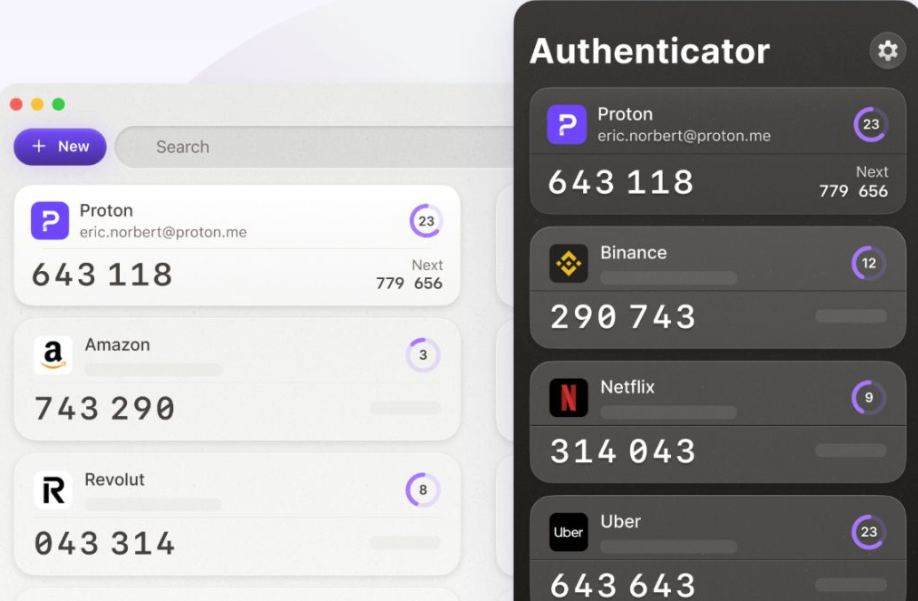Click the Uber logo icon
The height and width of the screenshot is (601, 918).
[x=568, y=532]
